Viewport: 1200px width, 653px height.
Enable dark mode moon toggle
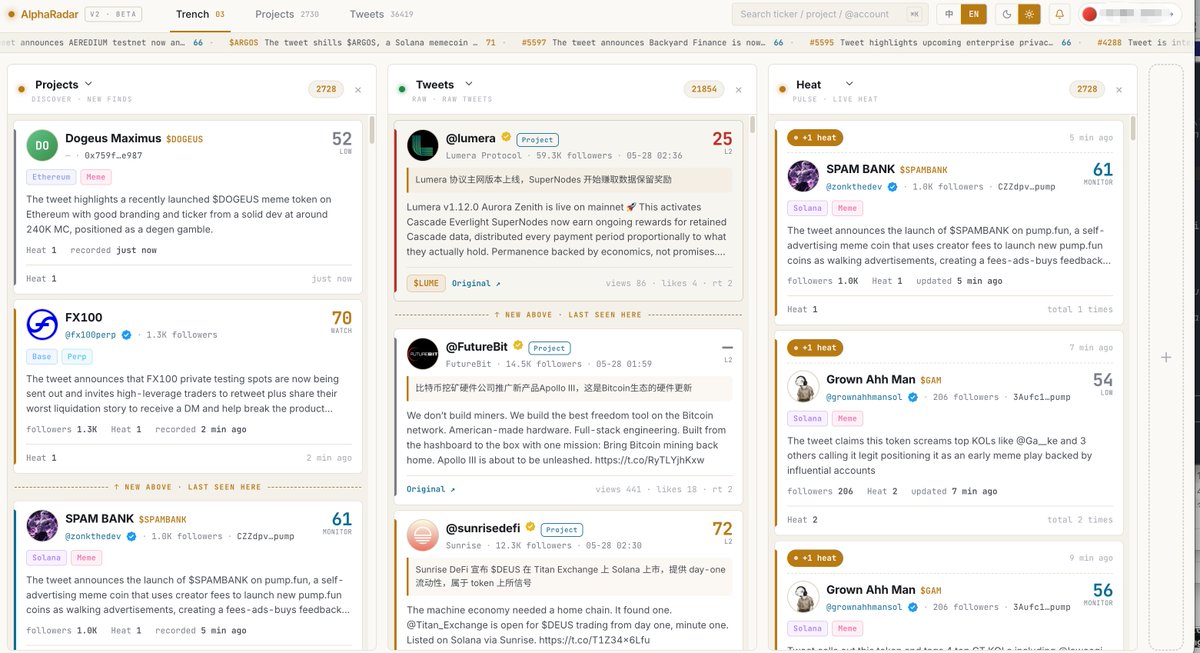pos(1006,14)
